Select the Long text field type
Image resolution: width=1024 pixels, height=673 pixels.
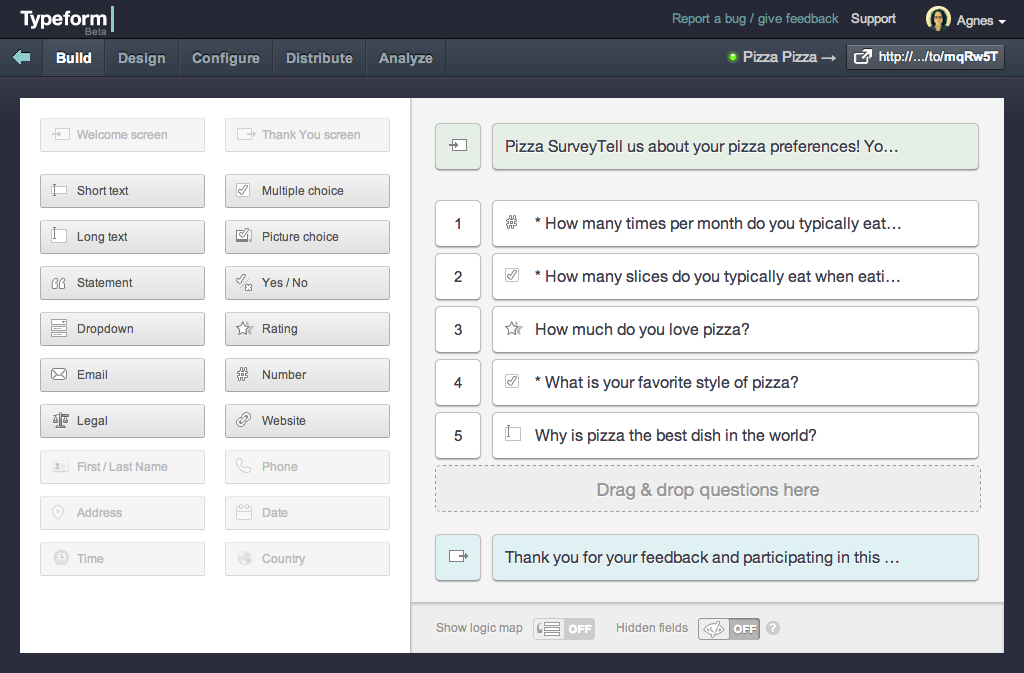[122, 237]
